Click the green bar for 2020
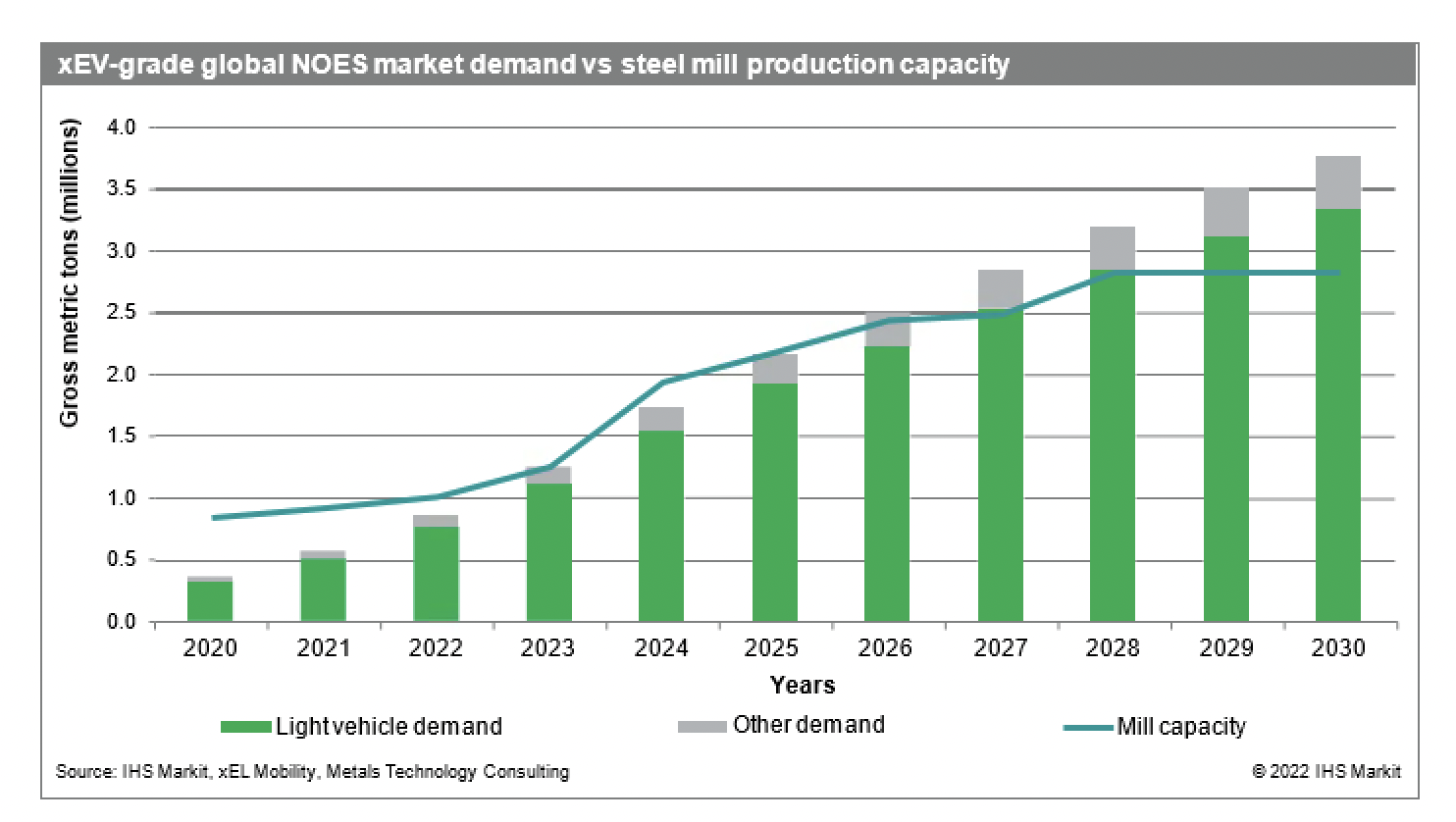This screenshot has height=822, width=1456. click(210, 601)
